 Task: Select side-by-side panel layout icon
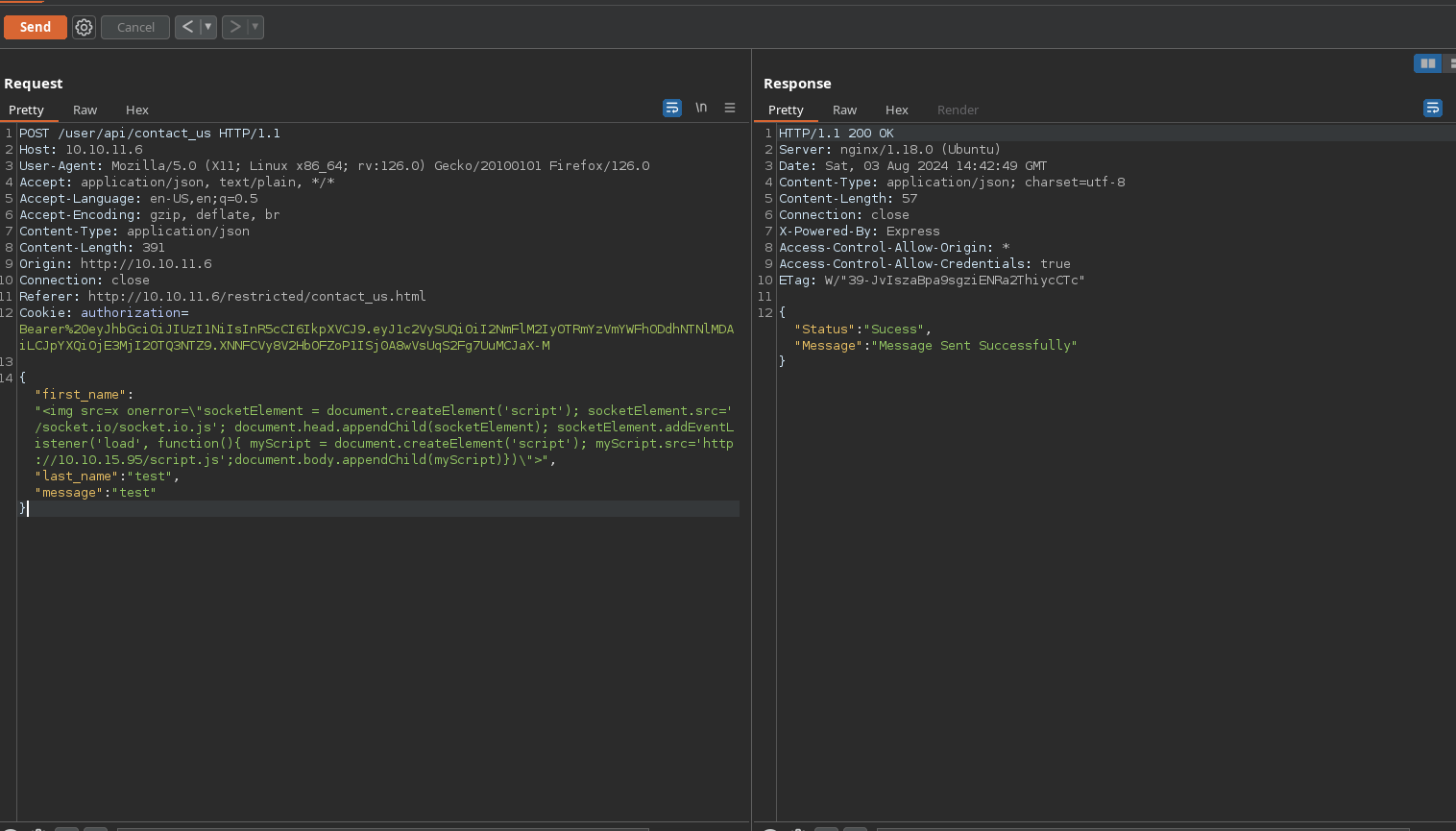1428,63
